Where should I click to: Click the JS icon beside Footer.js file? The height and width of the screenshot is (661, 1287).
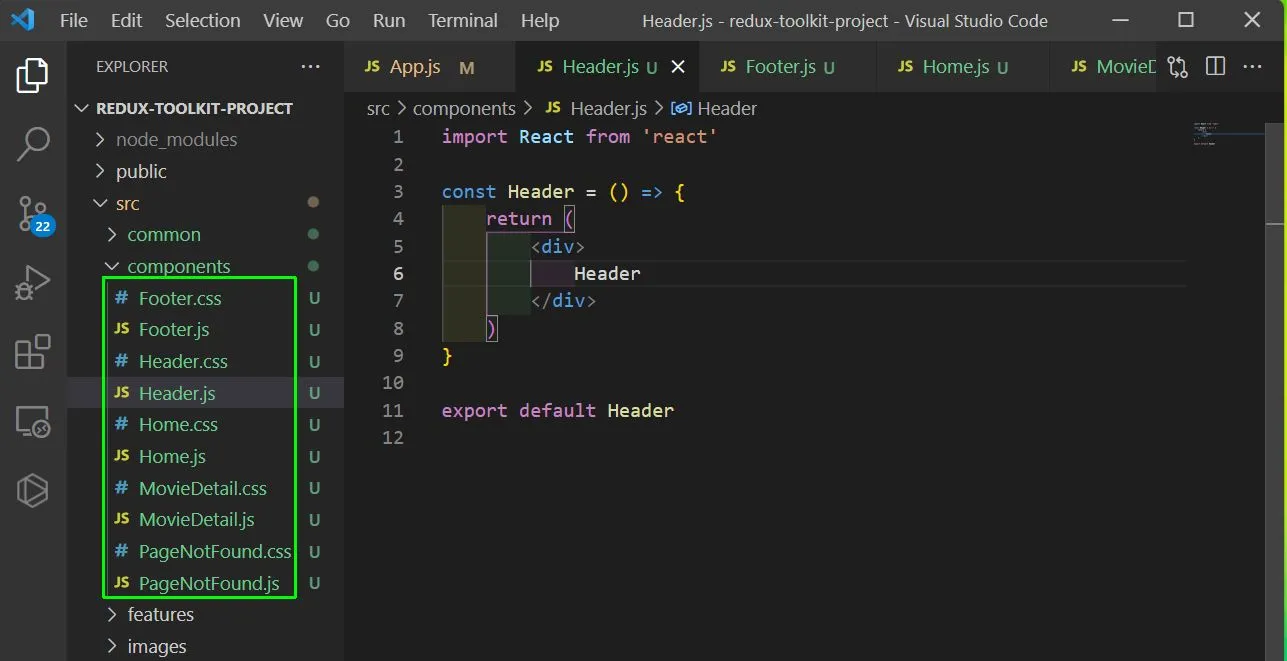click(122, 329)
